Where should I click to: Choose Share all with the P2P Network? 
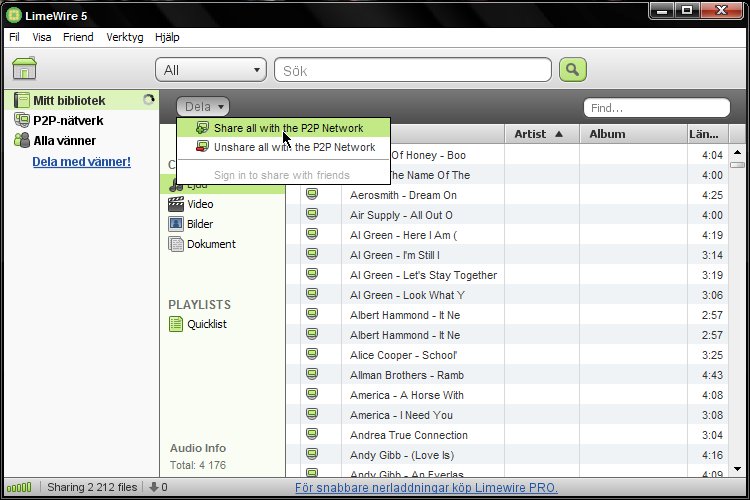point(283,128)
